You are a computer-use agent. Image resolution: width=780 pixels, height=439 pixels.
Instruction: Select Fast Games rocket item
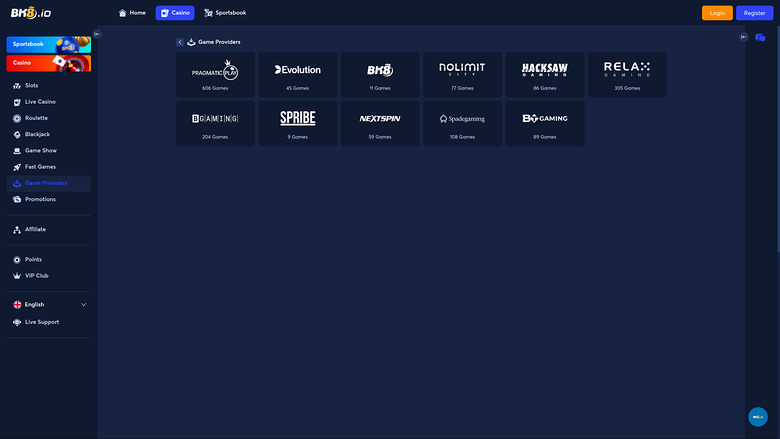(40, 167)
